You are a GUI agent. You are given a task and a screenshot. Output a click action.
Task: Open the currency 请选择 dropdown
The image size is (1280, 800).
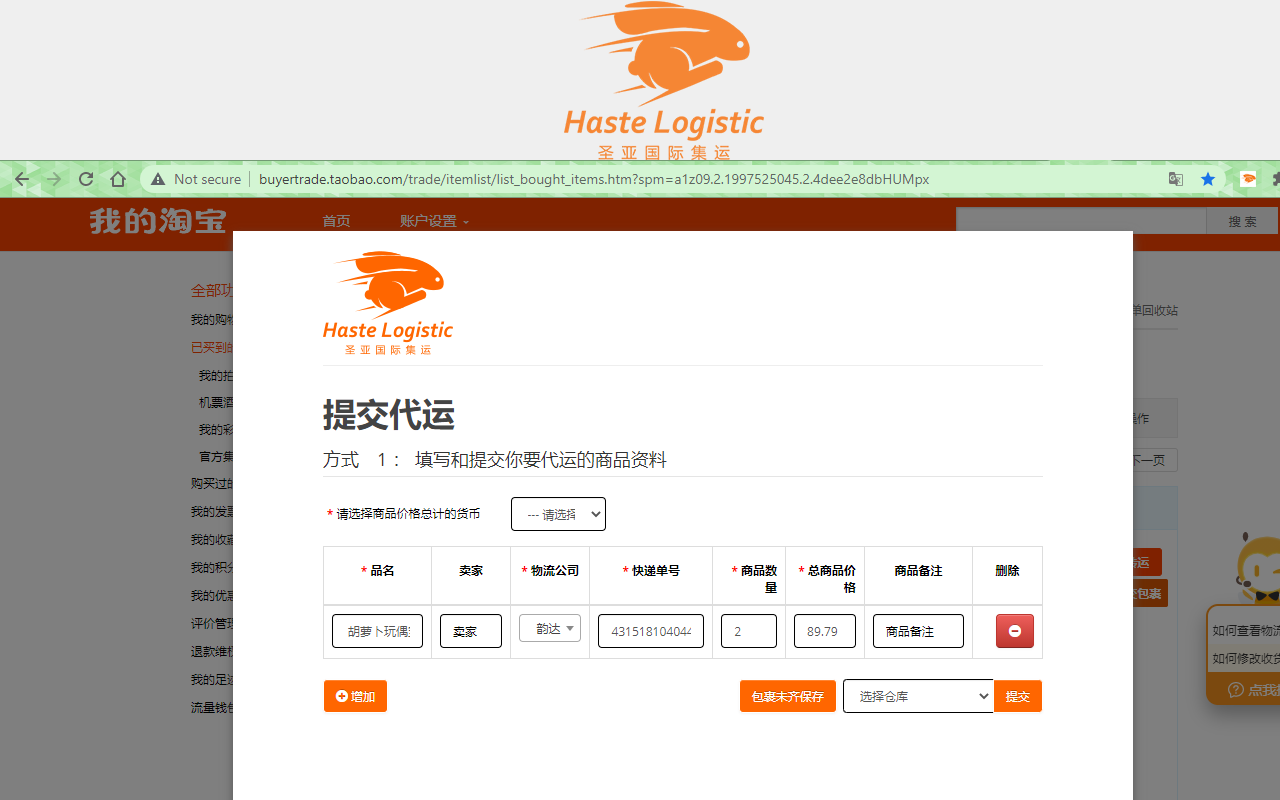558,514
